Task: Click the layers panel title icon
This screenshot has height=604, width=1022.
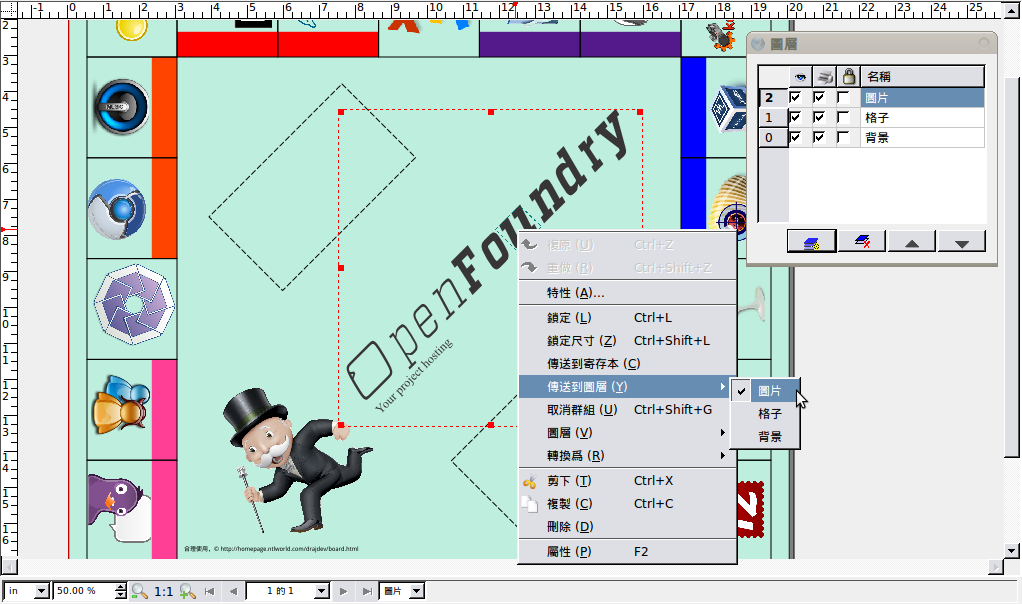Action: [x=757, y=44]
